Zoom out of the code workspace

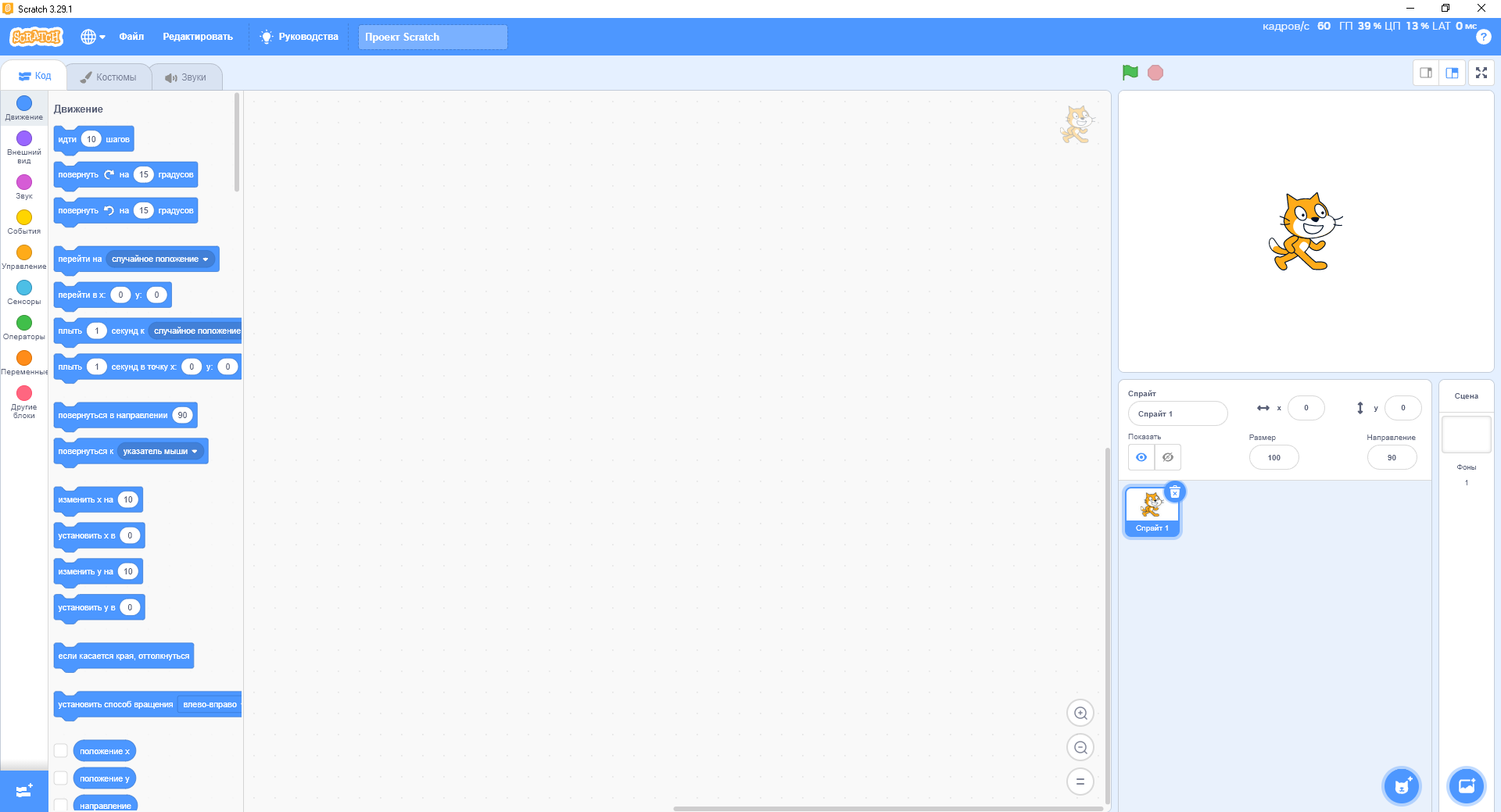[1080, 747]
